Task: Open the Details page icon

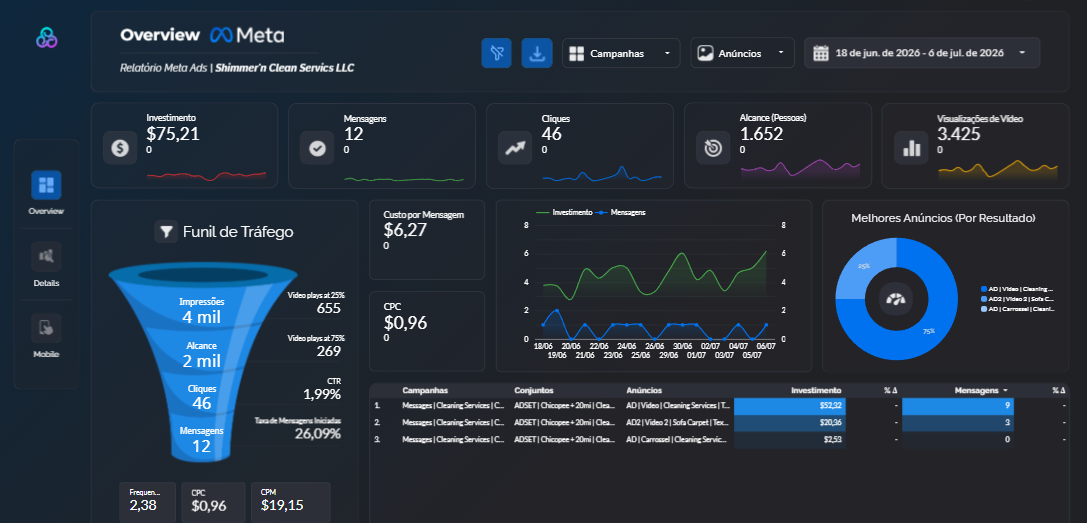Action: tap(46, 257)
